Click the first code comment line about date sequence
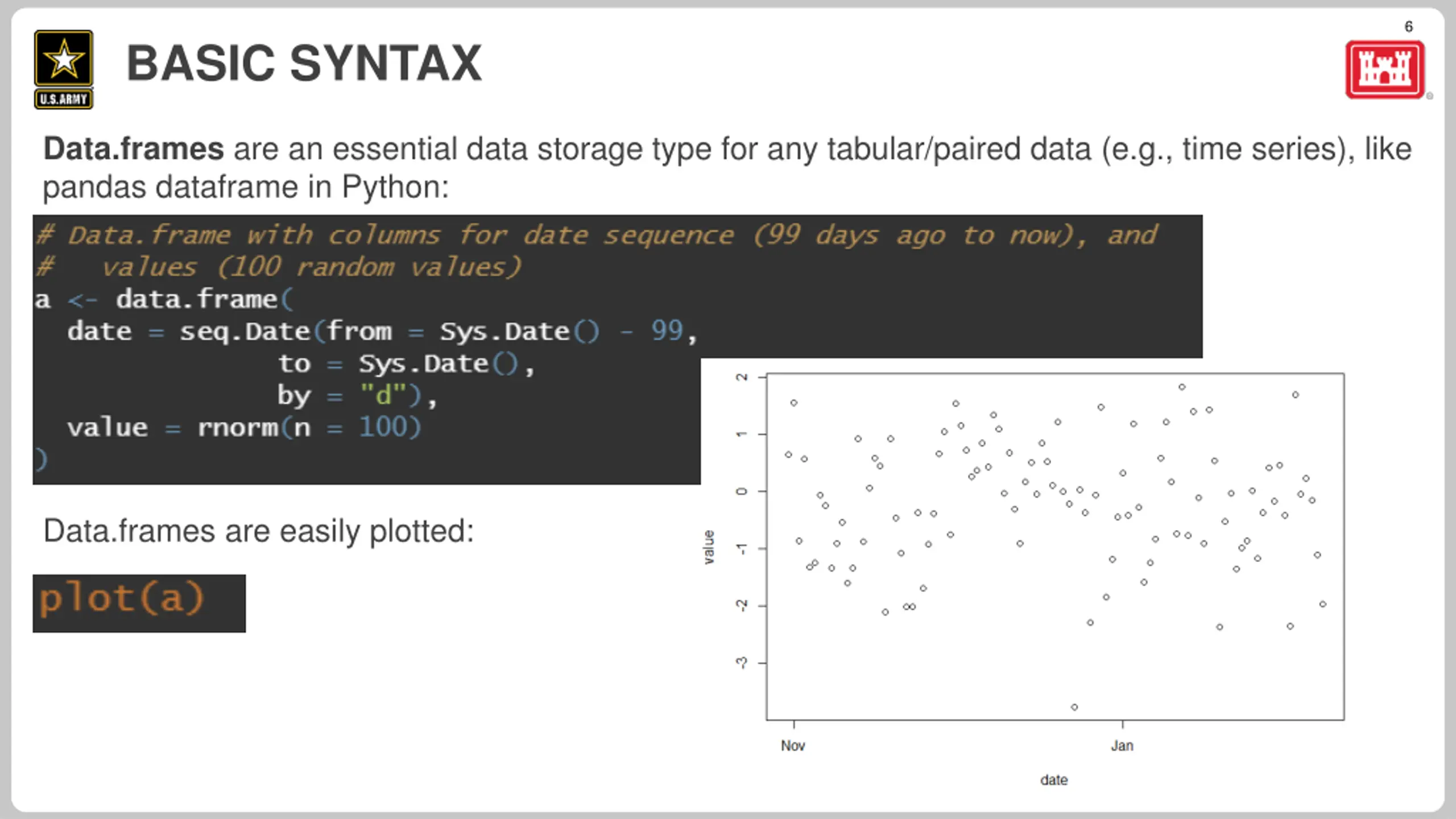1456x819 pixels. pyautogui.click(x=597, y=235)
